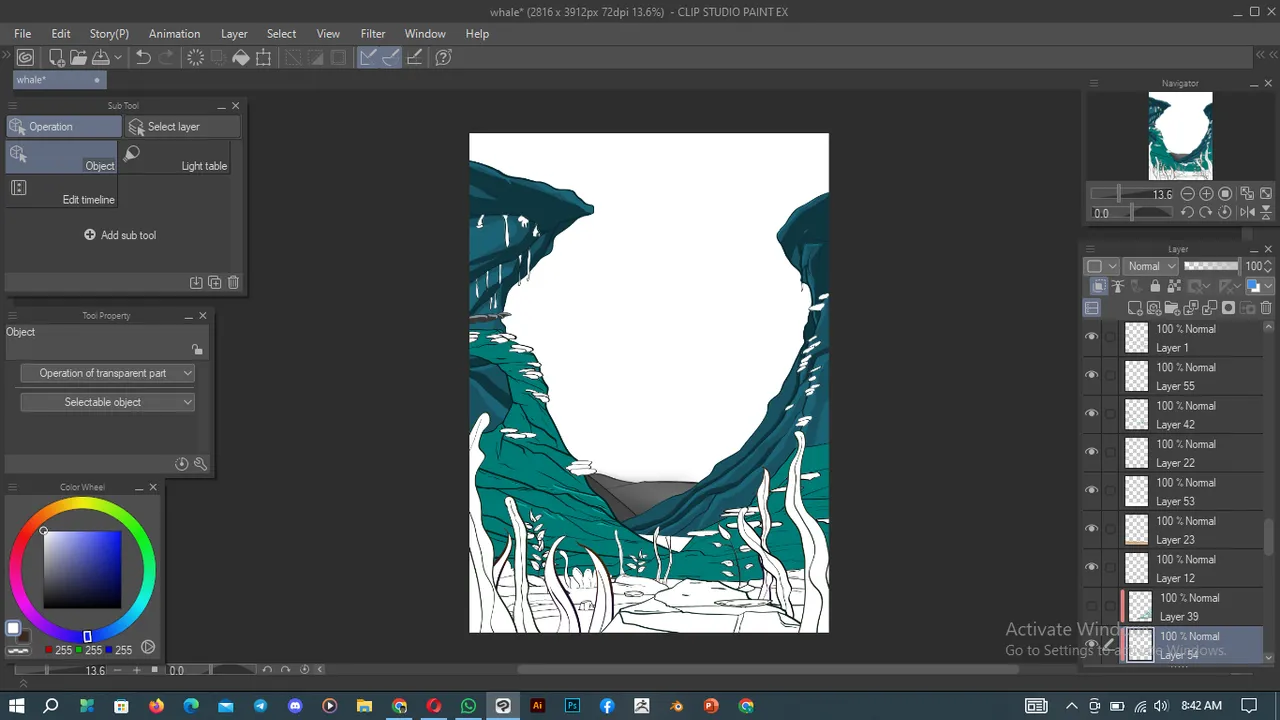Zoom out in Navigator panel
The width and height of the screenshot is (1280, 720).
tap(1187, 194)
